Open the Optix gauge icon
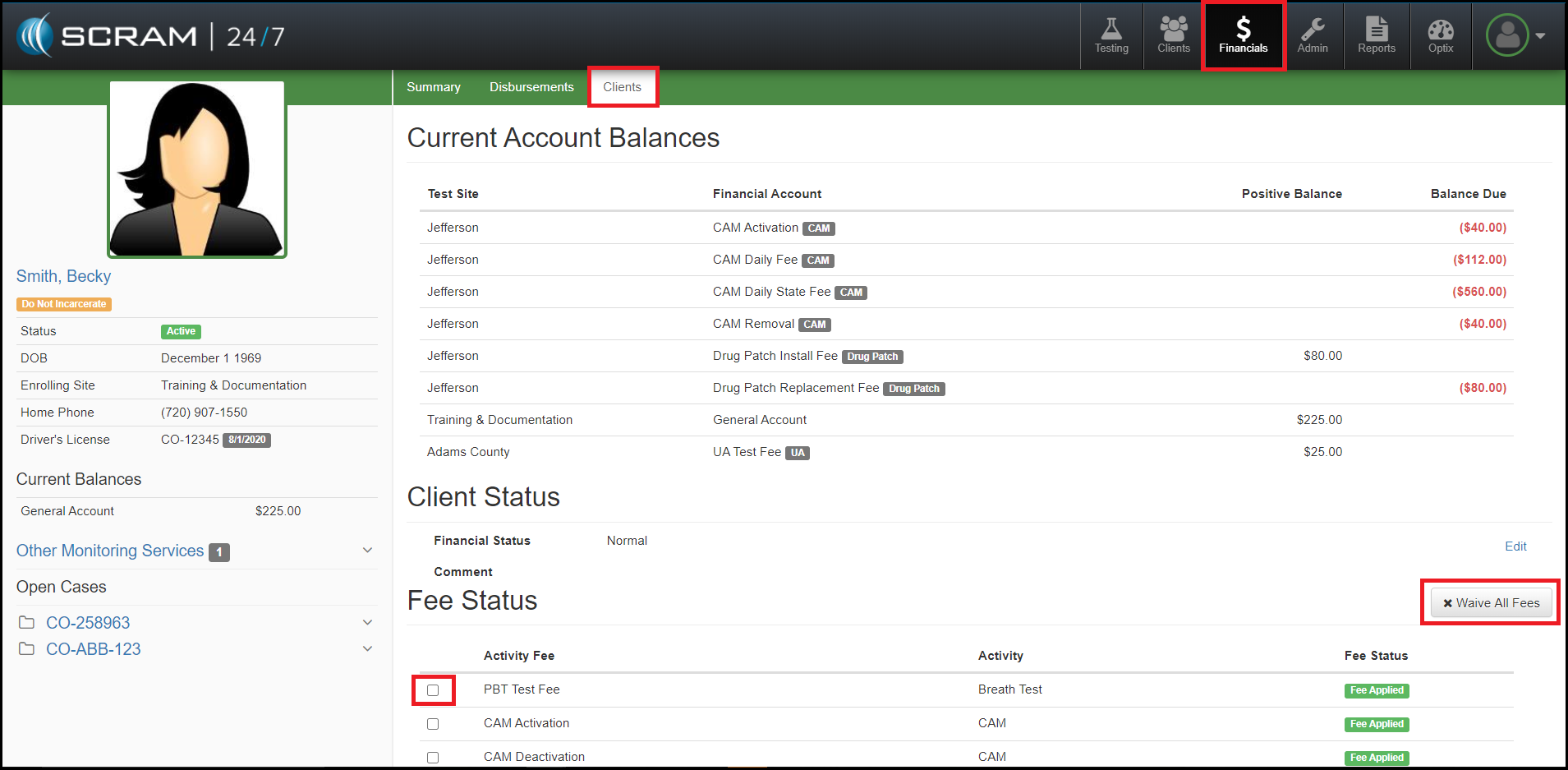The height and width of the screenshot is (770, 1568). 1440,36
